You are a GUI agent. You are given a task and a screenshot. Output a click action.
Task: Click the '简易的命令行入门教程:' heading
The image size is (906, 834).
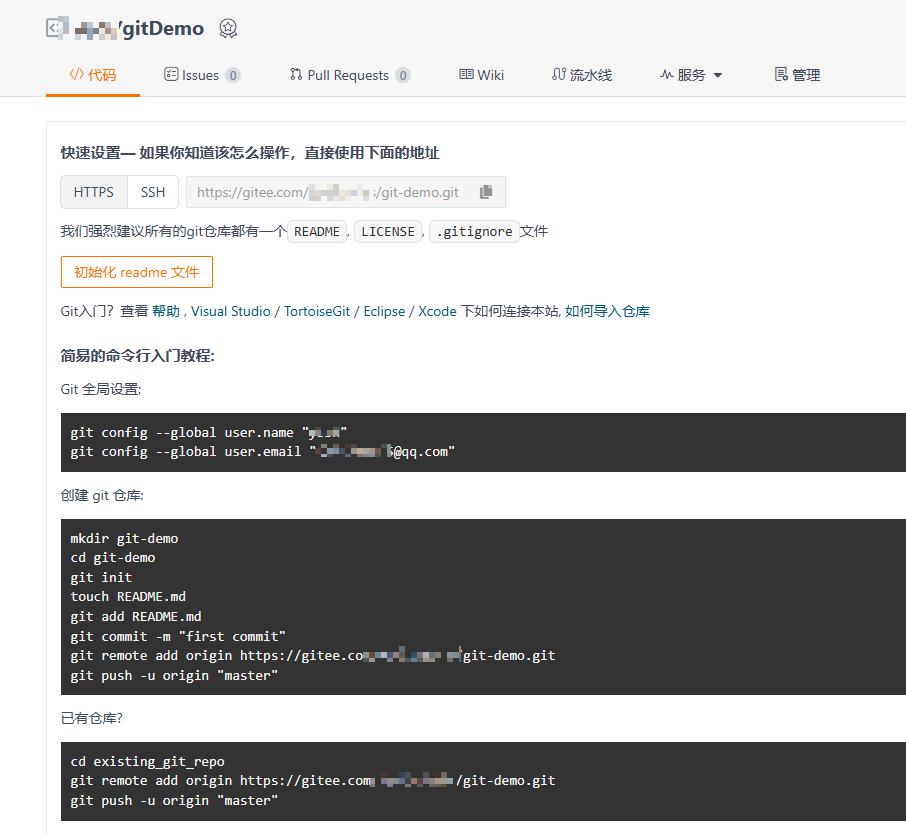[138, 356]
